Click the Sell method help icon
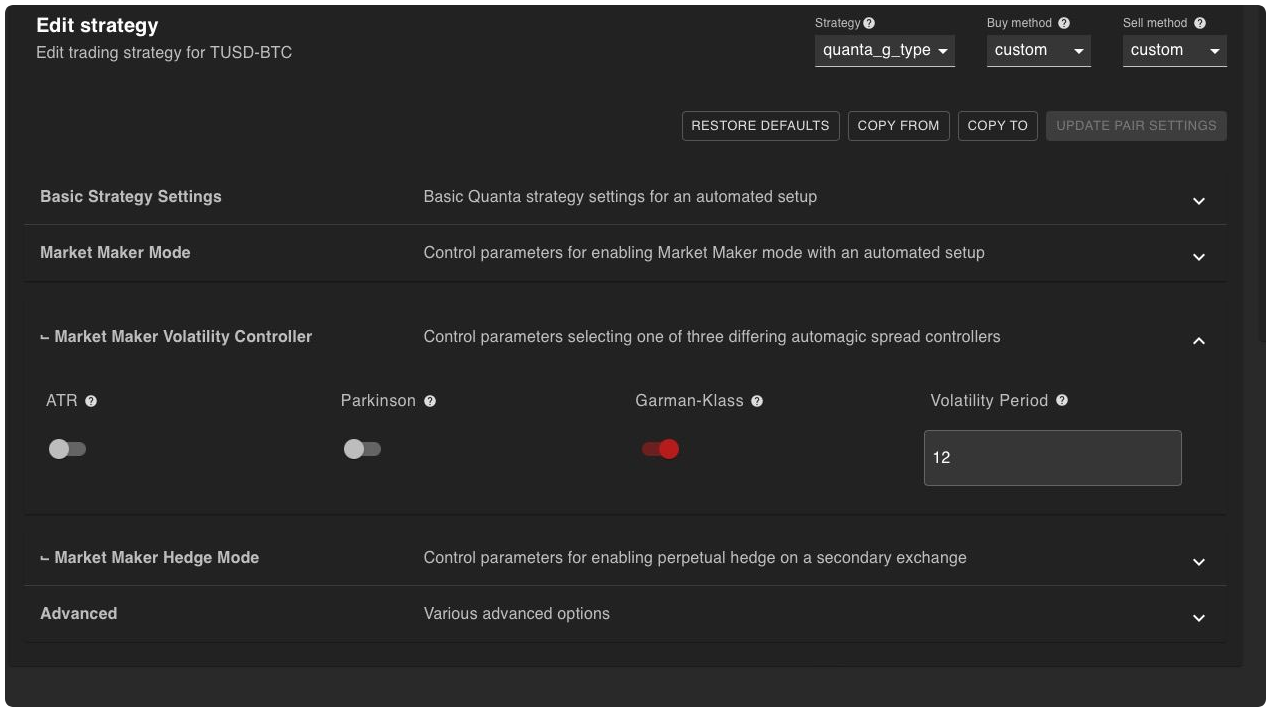 (1200, 23)
